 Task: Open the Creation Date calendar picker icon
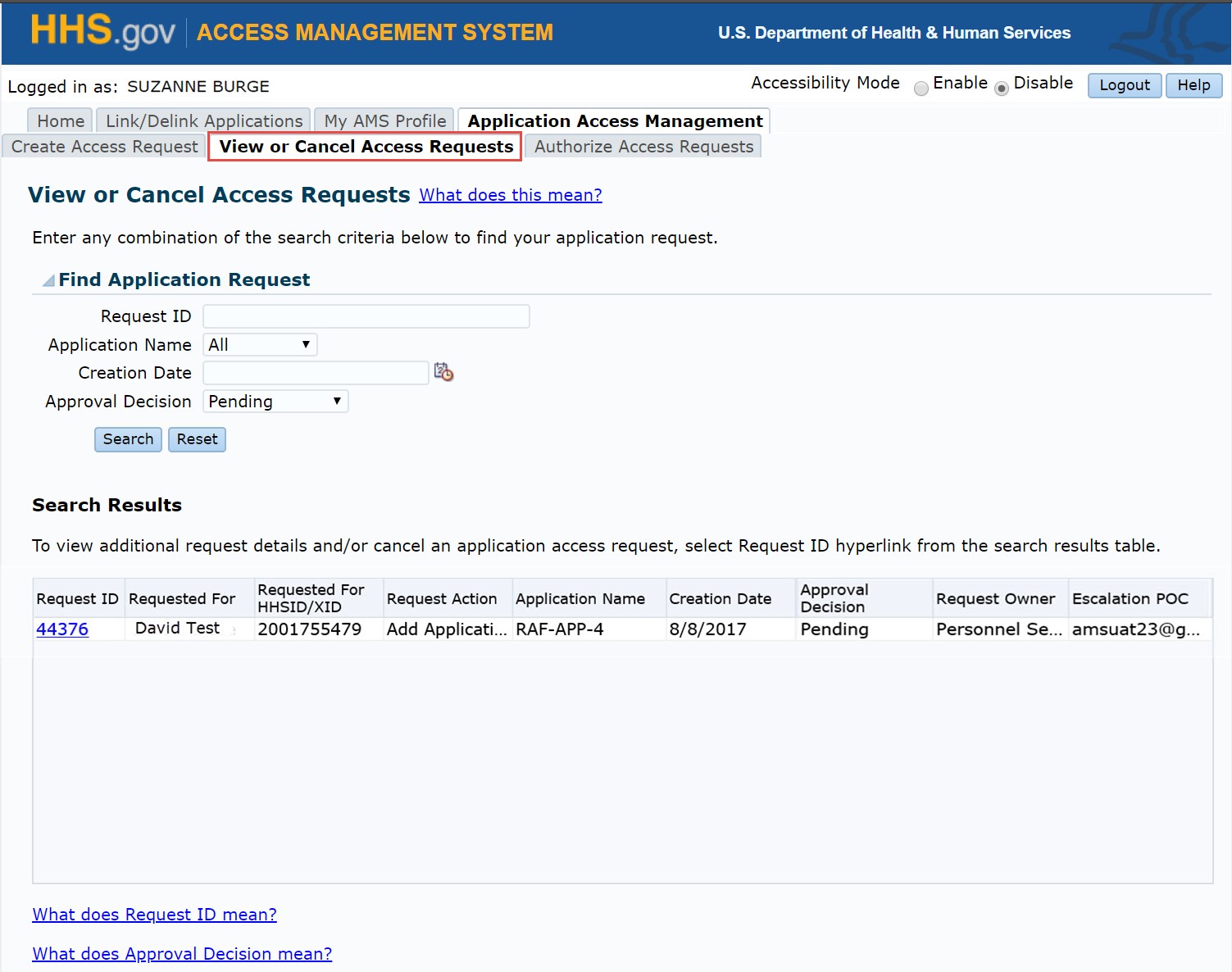pyautogui.click(x=443, y=372)
